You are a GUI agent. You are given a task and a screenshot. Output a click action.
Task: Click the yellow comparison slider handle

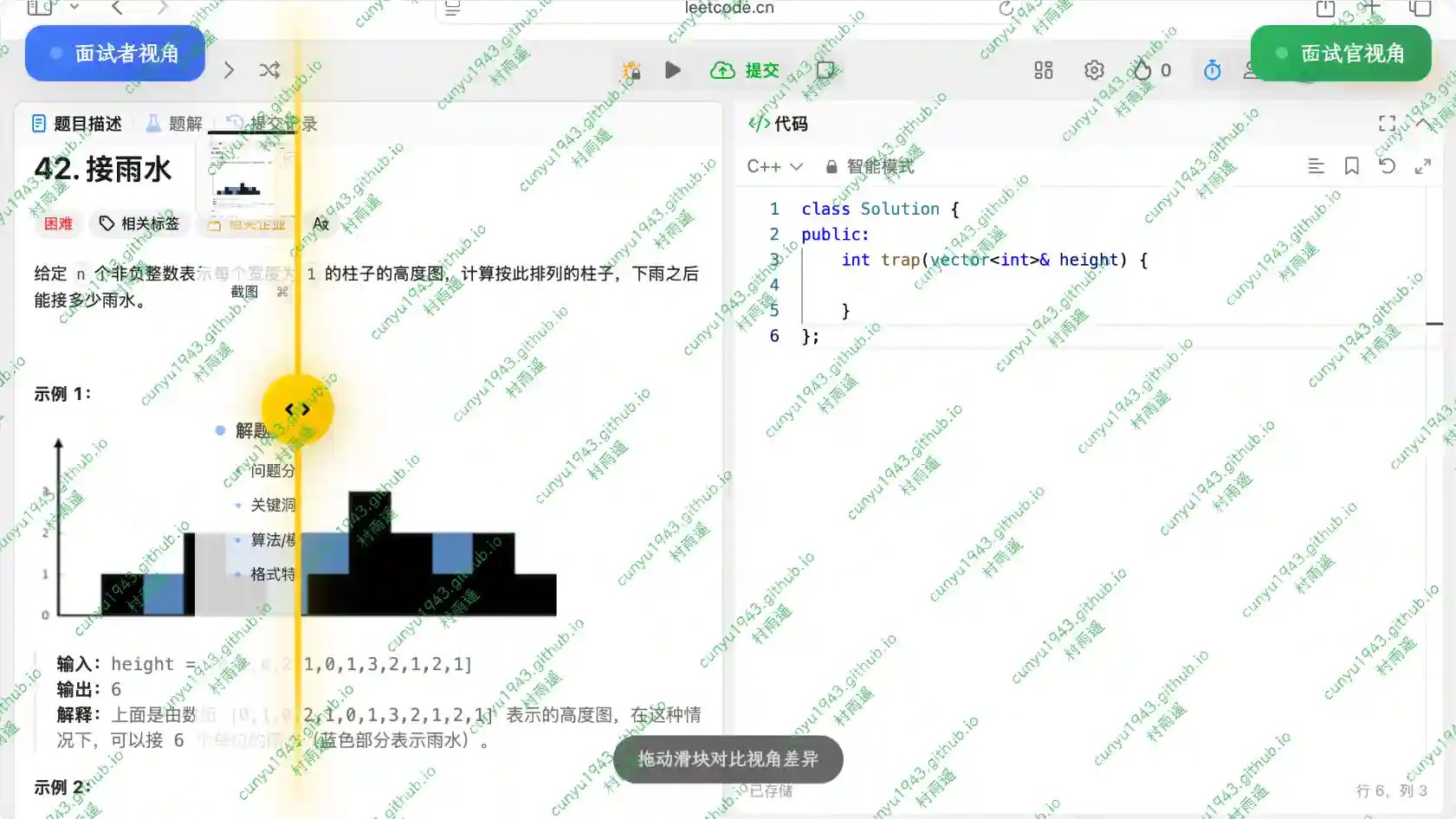point(297,409)
